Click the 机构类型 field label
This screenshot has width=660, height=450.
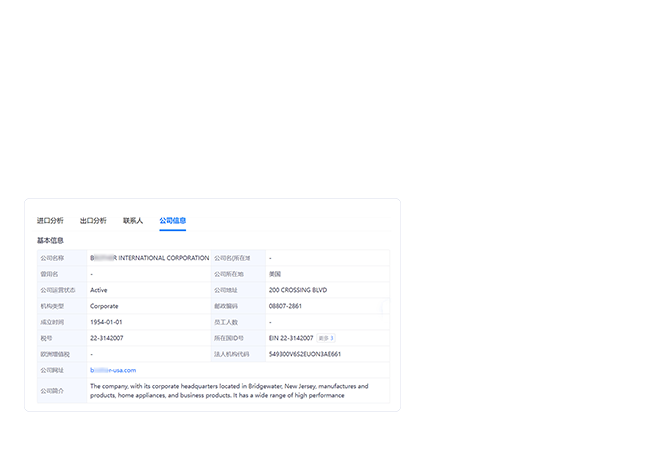(x=52, y=306)
